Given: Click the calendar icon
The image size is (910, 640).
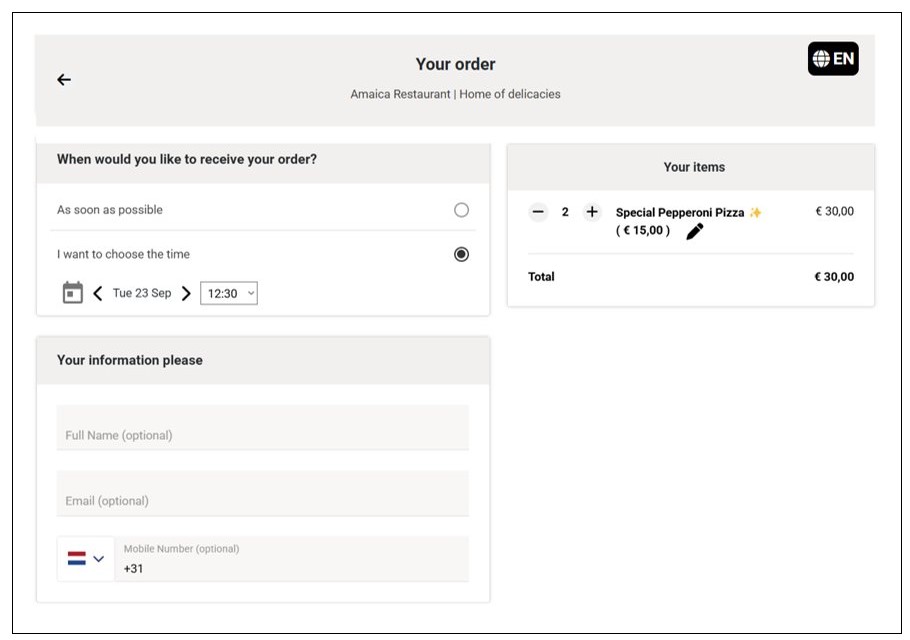Looking at the screenshot, I should 73,293.
